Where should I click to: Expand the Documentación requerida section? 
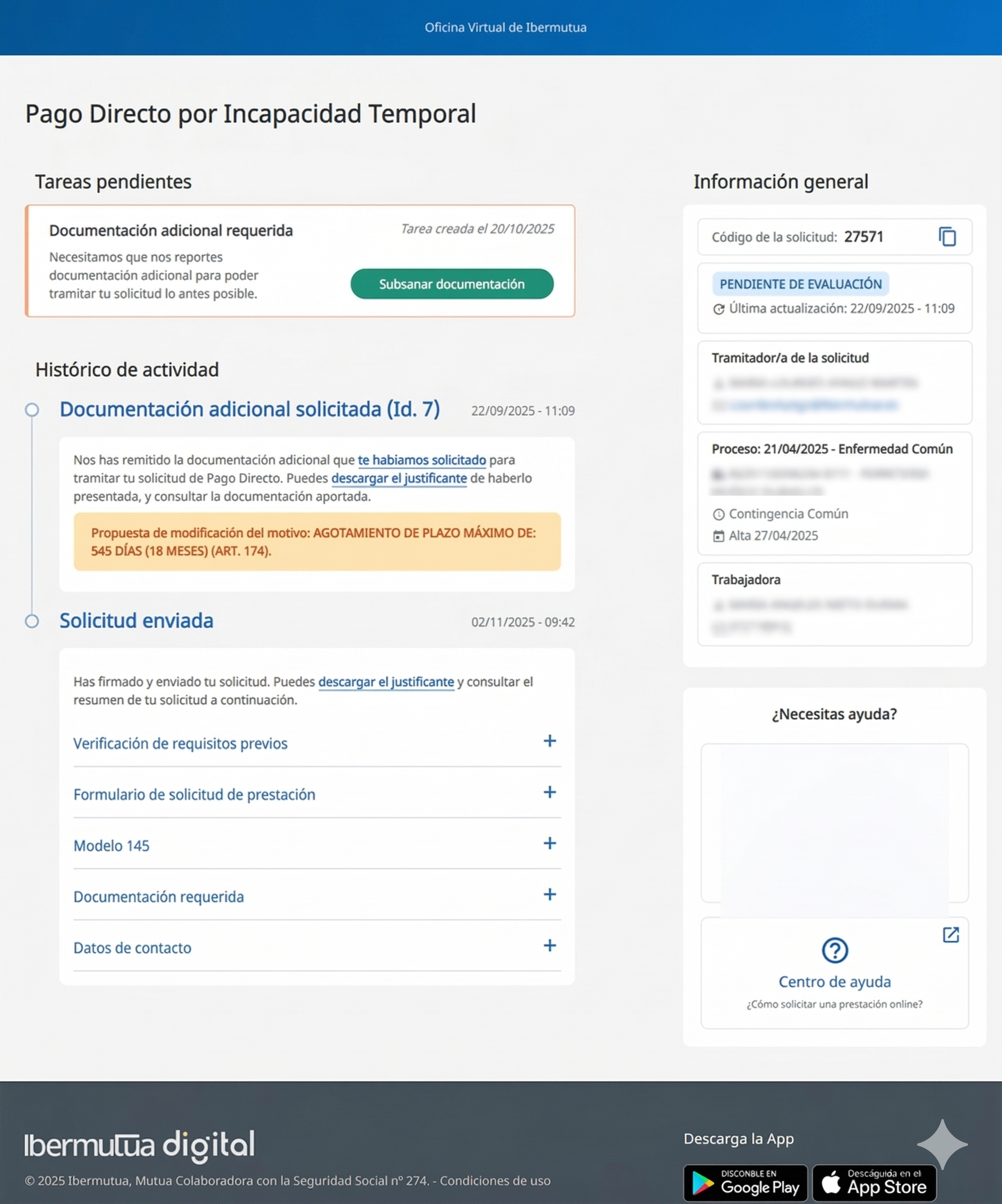coord(317,896)
